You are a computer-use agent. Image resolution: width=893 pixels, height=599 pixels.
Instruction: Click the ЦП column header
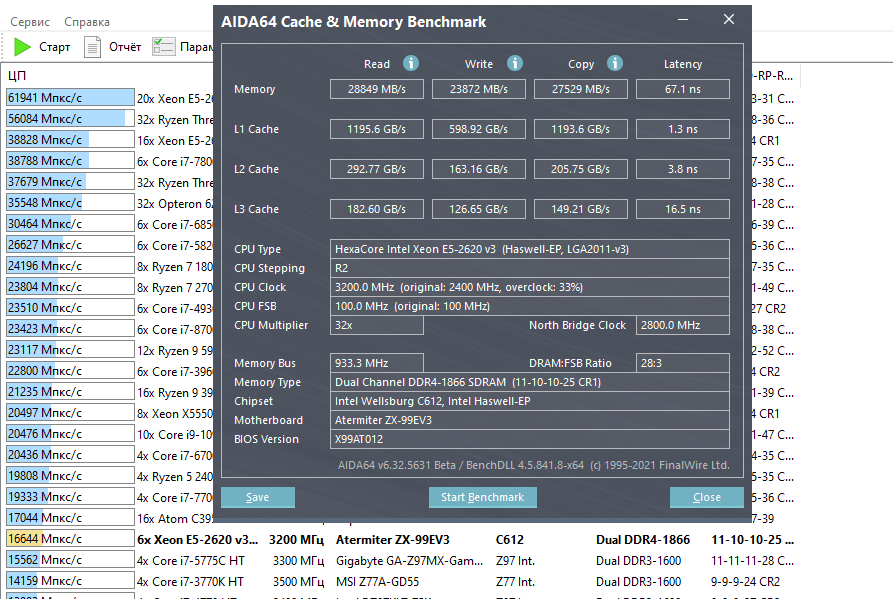(x=17, y=76)
